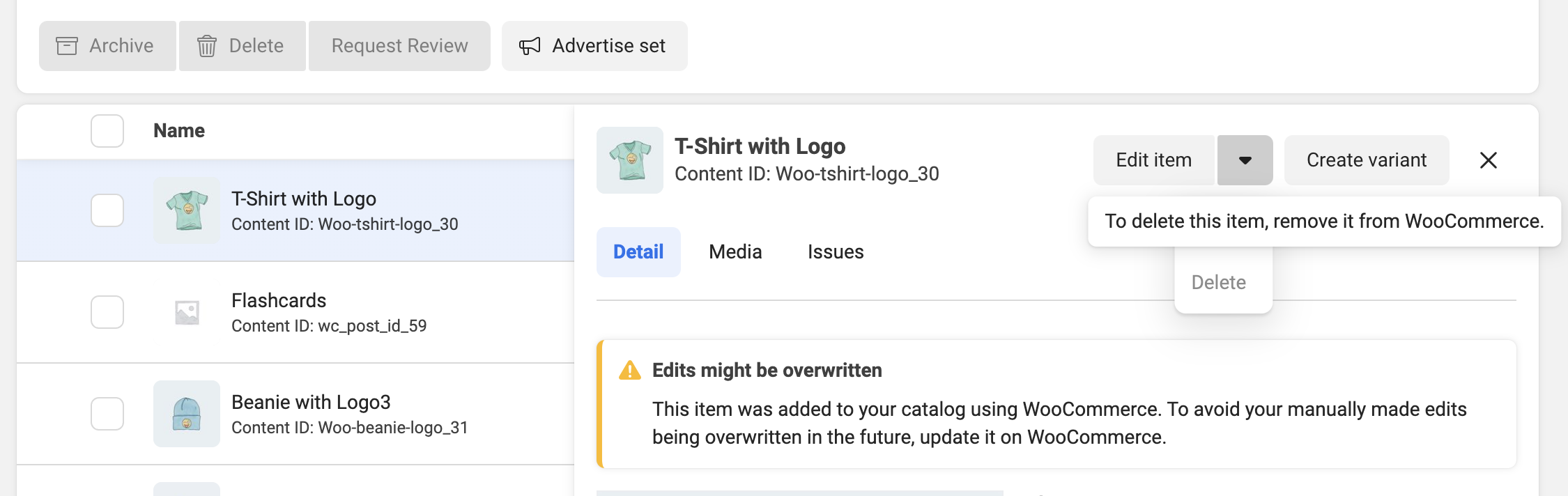This screenshot has width=1568, height=496.
Task: Toggle the select-all checkbox beside Name
Action: coord(107,131)
